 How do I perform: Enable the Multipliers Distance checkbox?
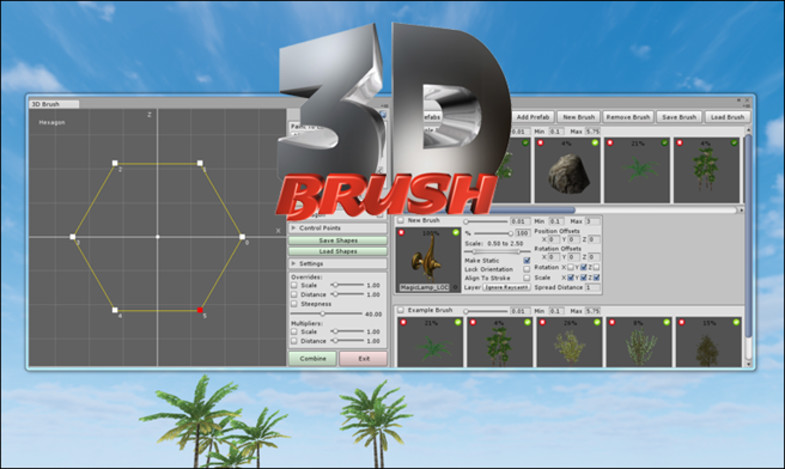click(294, 341)
